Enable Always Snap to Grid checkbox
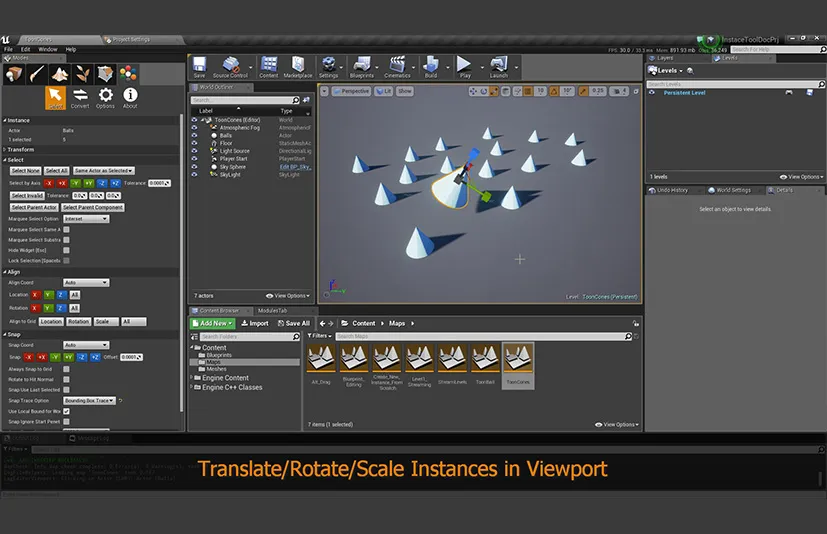 [x=66, y=369]
